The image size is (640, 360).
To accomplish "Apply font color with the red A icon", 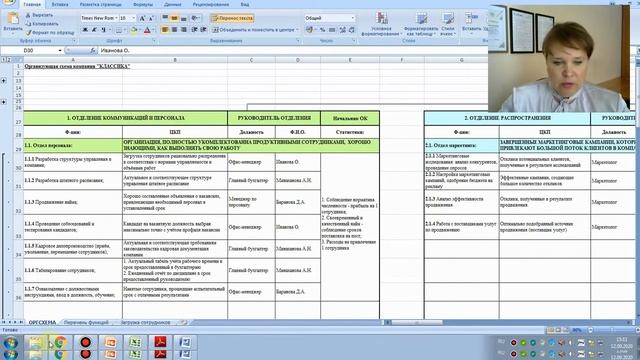I will 147,30.
